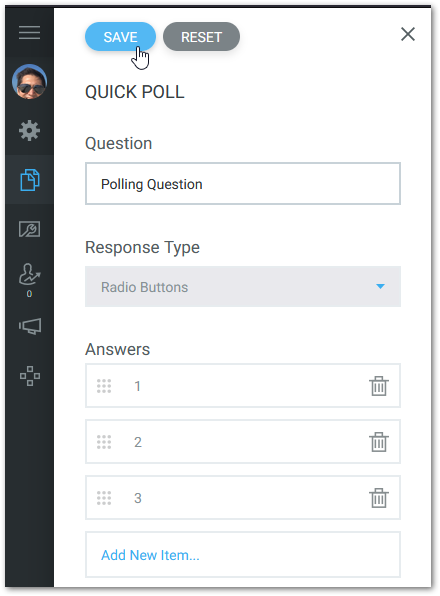Click the RESET button
The width and height of the screenshot is (440, 596).
click(x=201, y=37)
